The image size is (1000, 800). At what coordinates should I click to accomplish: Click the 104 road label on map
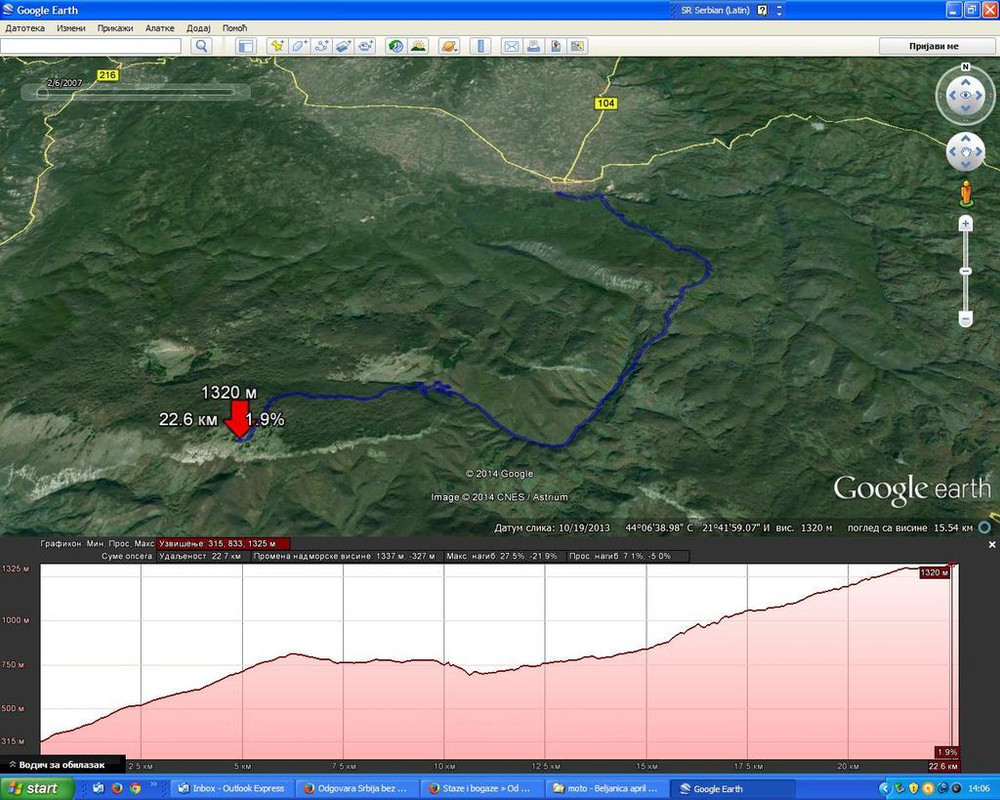click(605, 103)
